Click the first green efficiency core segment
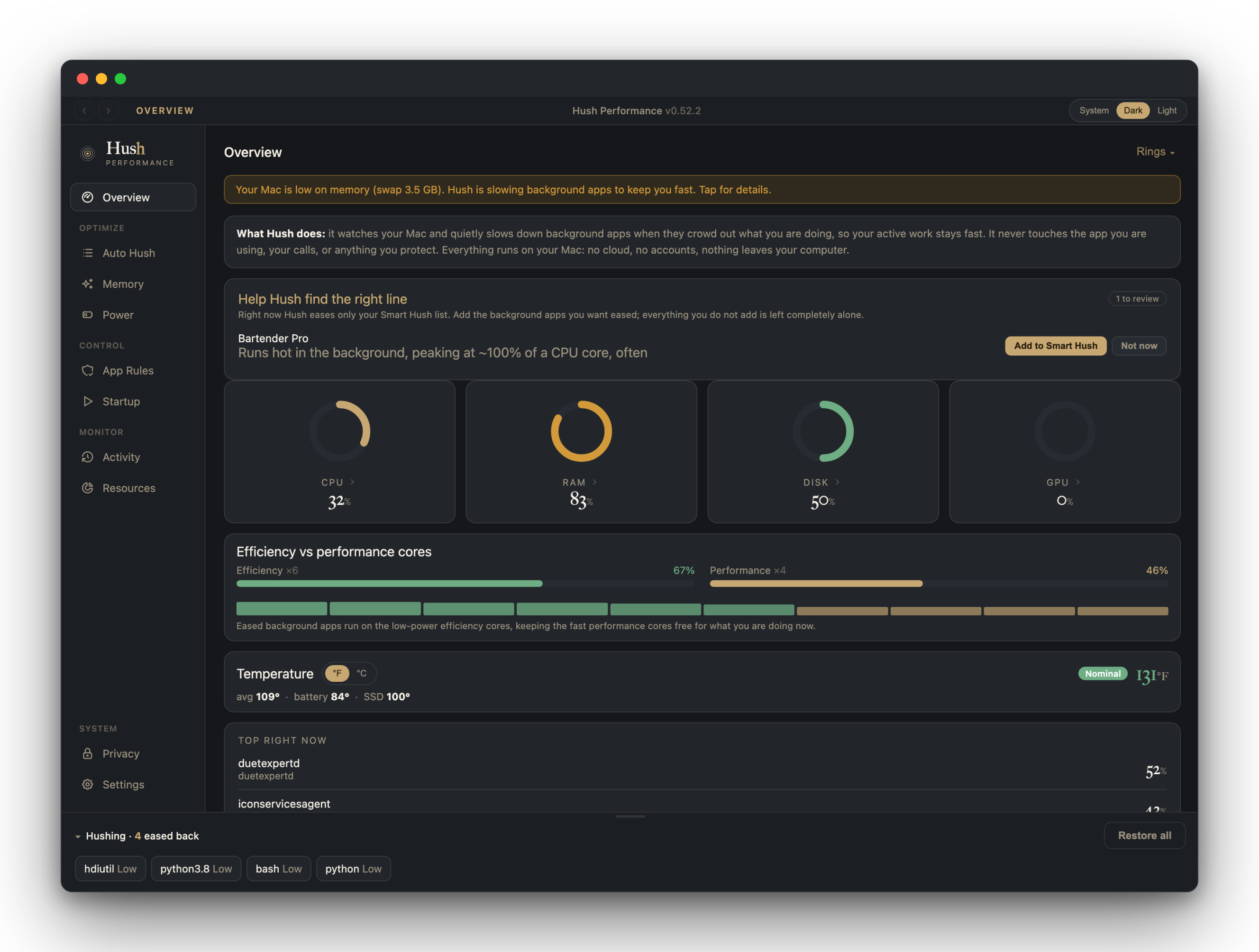 point(282,609)
